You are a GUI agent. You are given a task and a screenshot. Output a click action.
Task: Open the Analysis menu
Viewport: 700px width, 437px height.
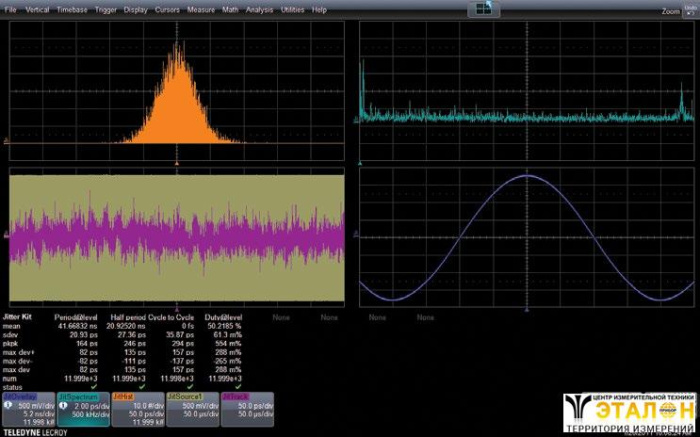(259, 9)
